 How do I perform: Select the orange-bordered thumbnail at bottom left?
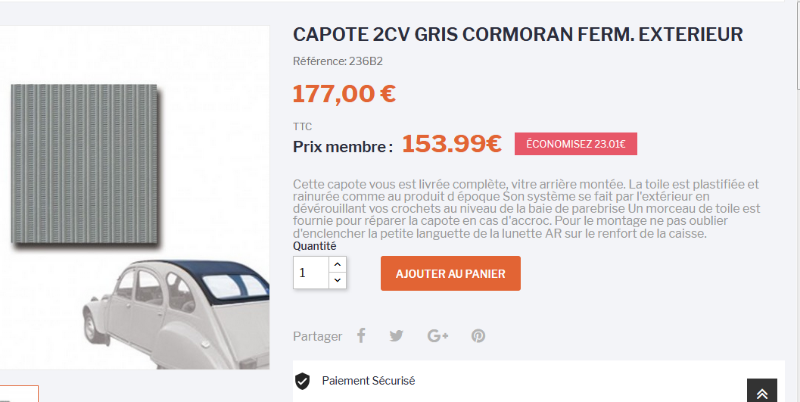(x=19, y=393)
